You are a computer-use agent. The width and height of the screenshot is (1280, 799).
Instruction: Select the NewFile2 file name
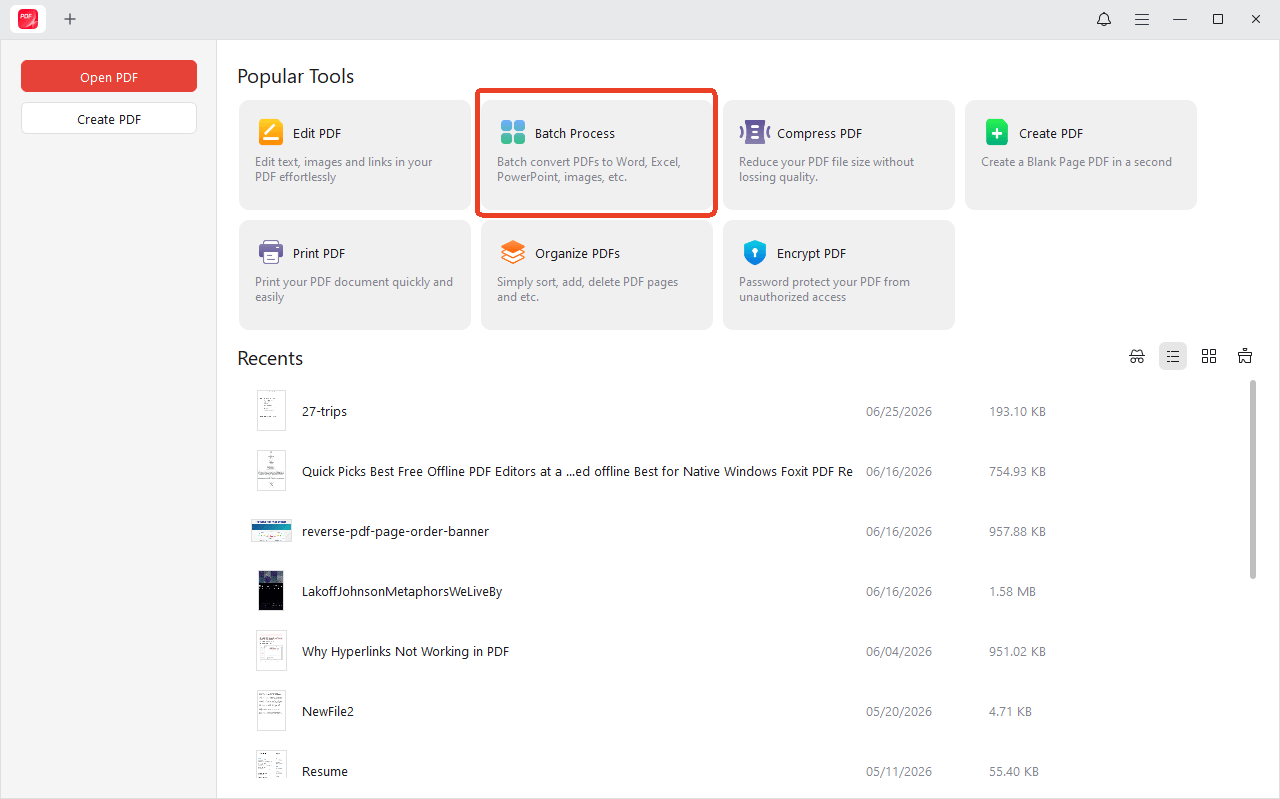[x=328, y=711]
